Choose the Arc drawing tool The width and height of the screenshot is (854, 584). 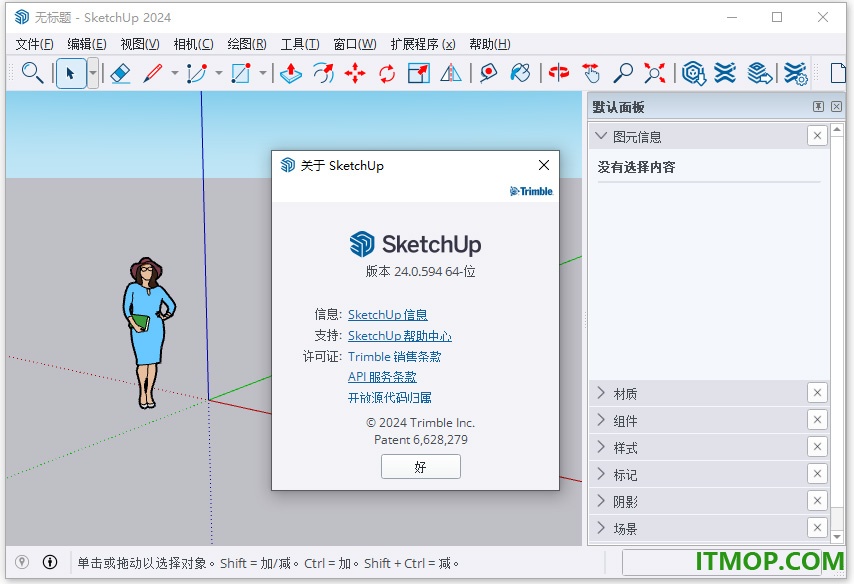pos(197,73)
